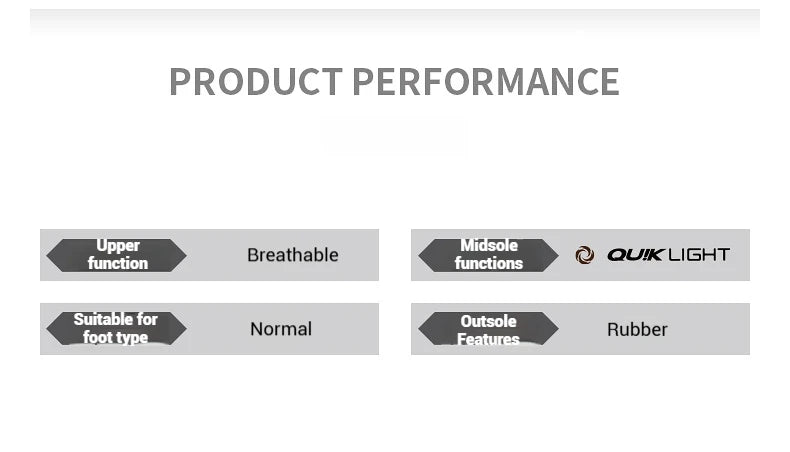
Task: Click the PRODUCT PERFORMANCE heading
Action: [x=394, y=82]
